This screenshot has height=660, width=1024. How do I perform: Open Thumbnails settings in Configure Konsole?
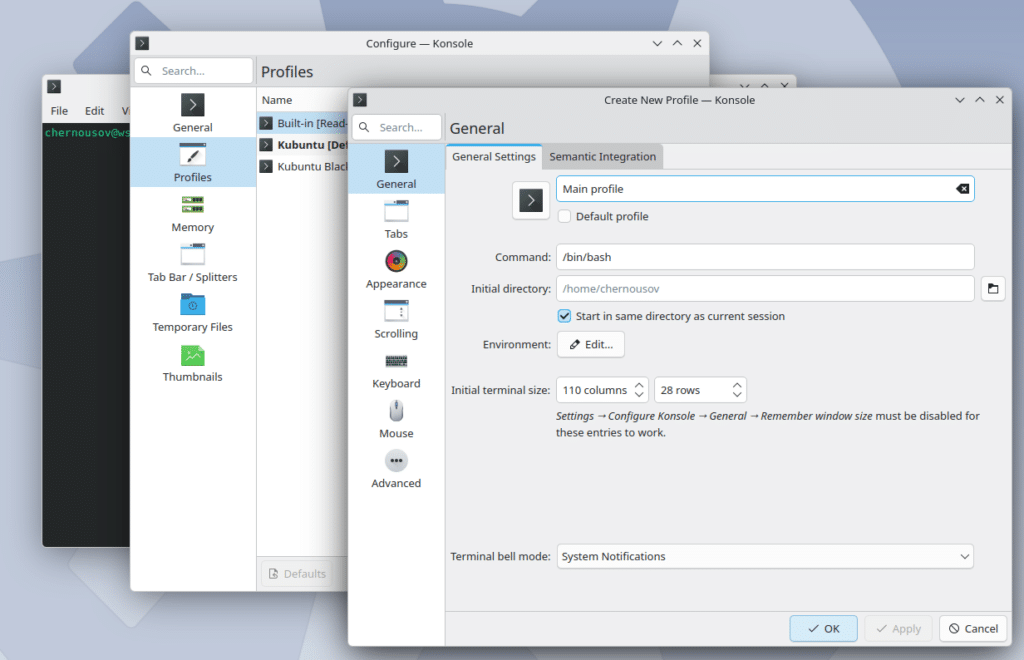point(193,362)
